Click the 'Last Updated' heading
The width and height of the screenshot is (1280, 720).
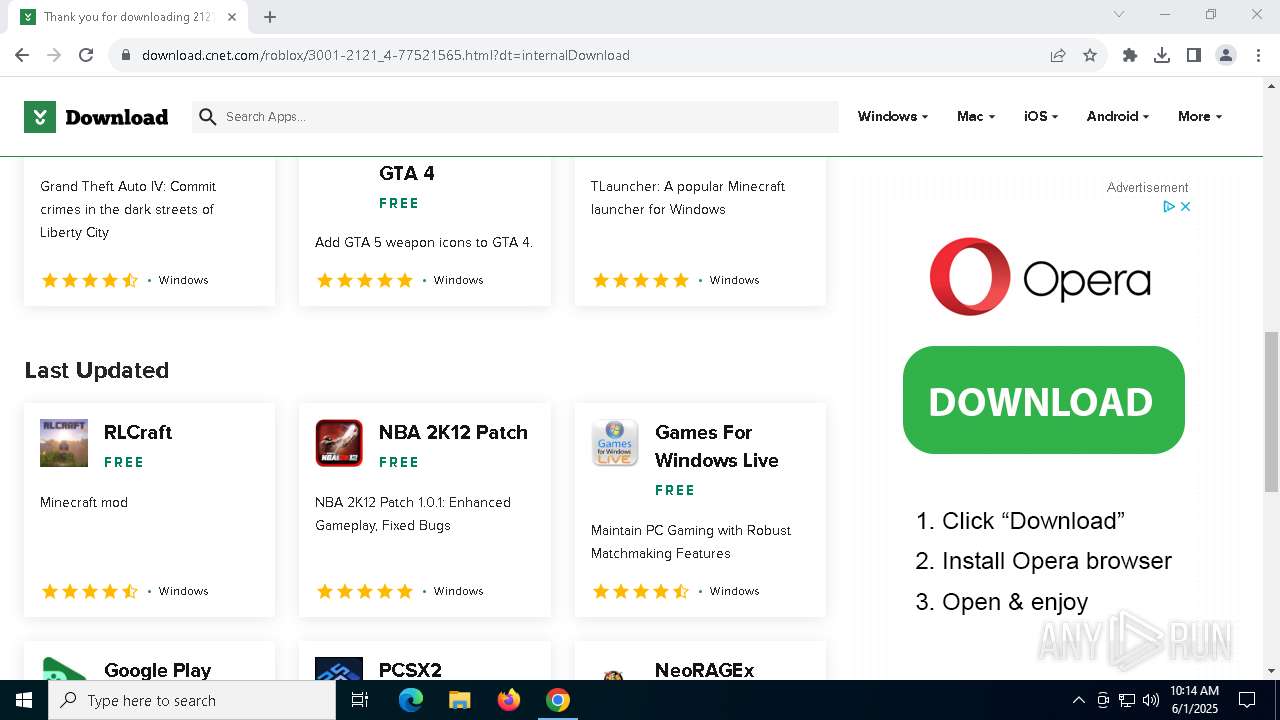click(97, 370)
